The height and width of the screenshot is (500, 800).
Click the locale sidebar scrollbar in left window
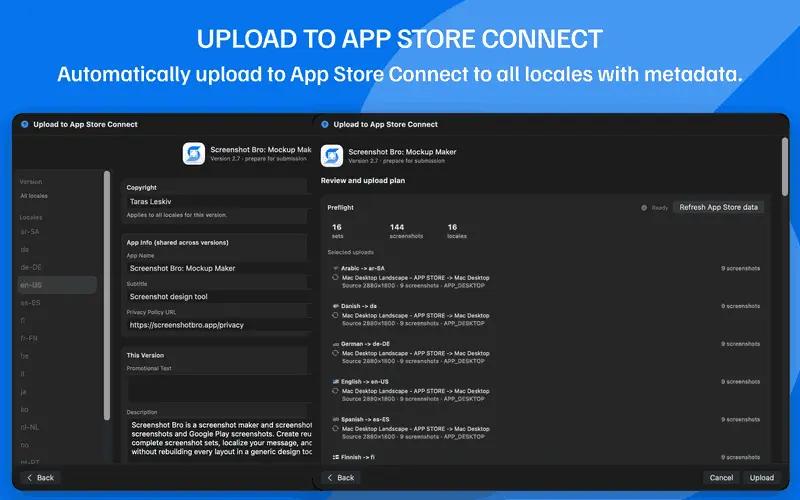107,296
